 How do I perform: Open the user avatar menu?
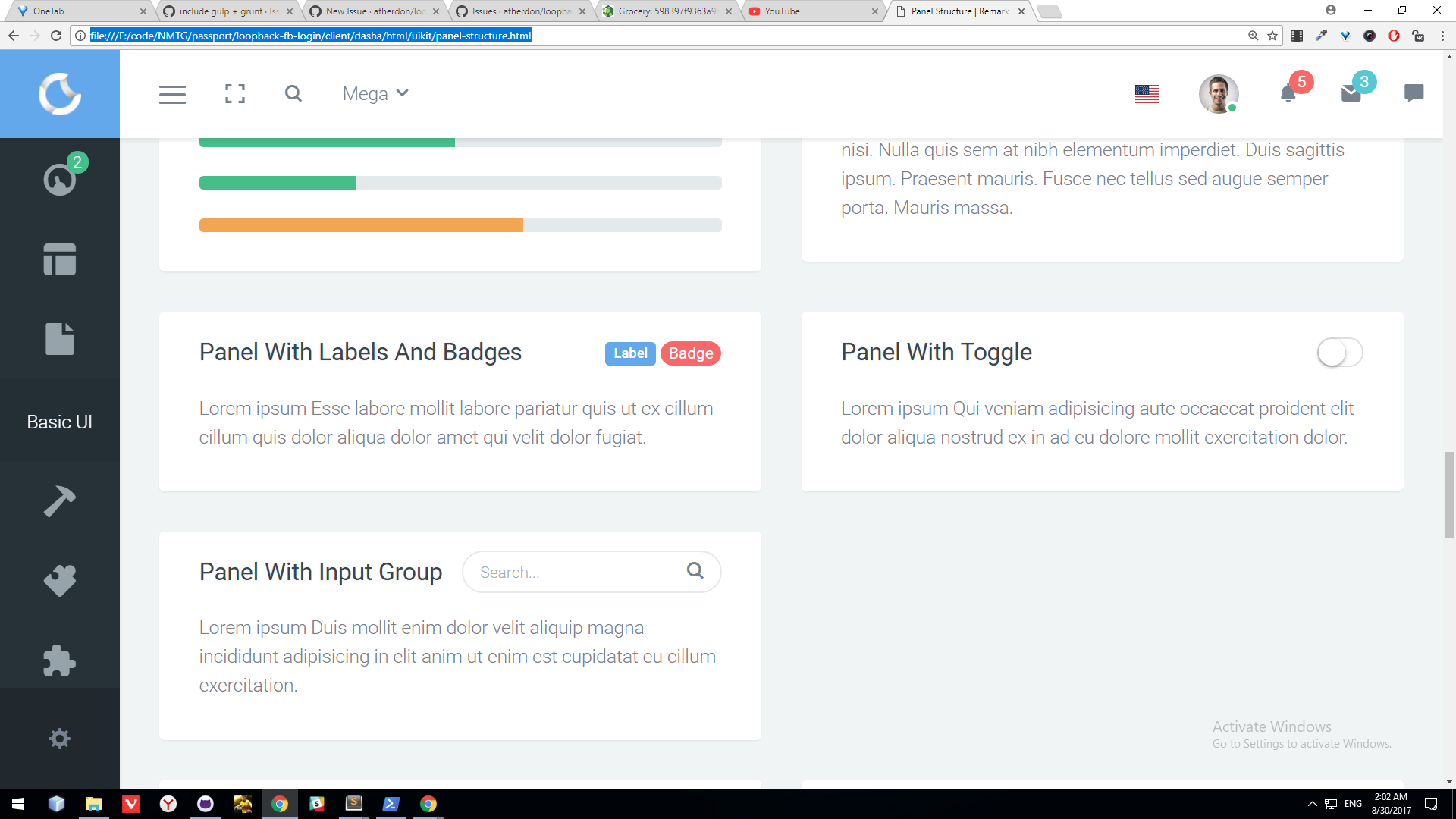click(1219, 94)
